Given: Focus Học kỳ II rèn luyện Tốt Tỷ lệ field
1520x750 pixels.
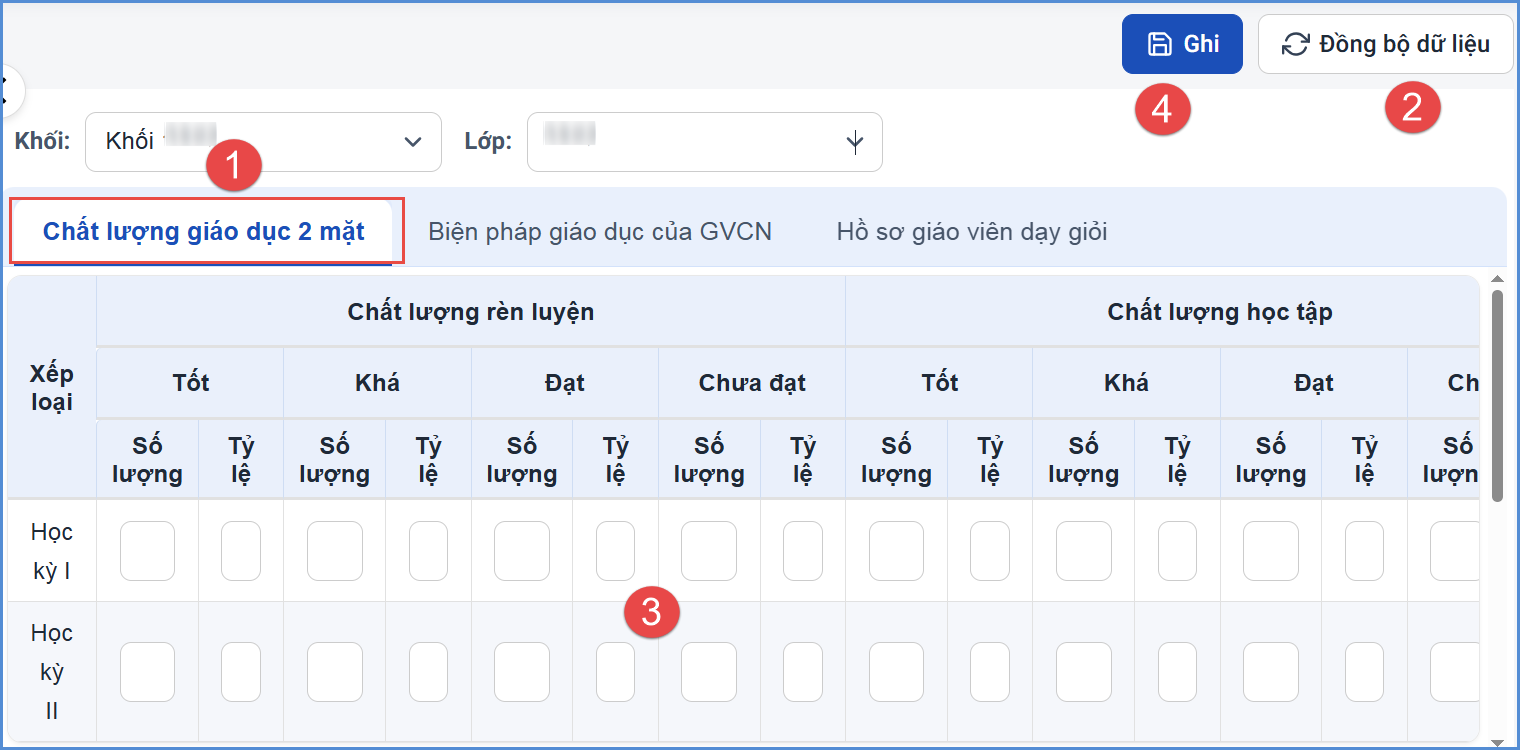Looking at the screenshot, I should point(241,672).
